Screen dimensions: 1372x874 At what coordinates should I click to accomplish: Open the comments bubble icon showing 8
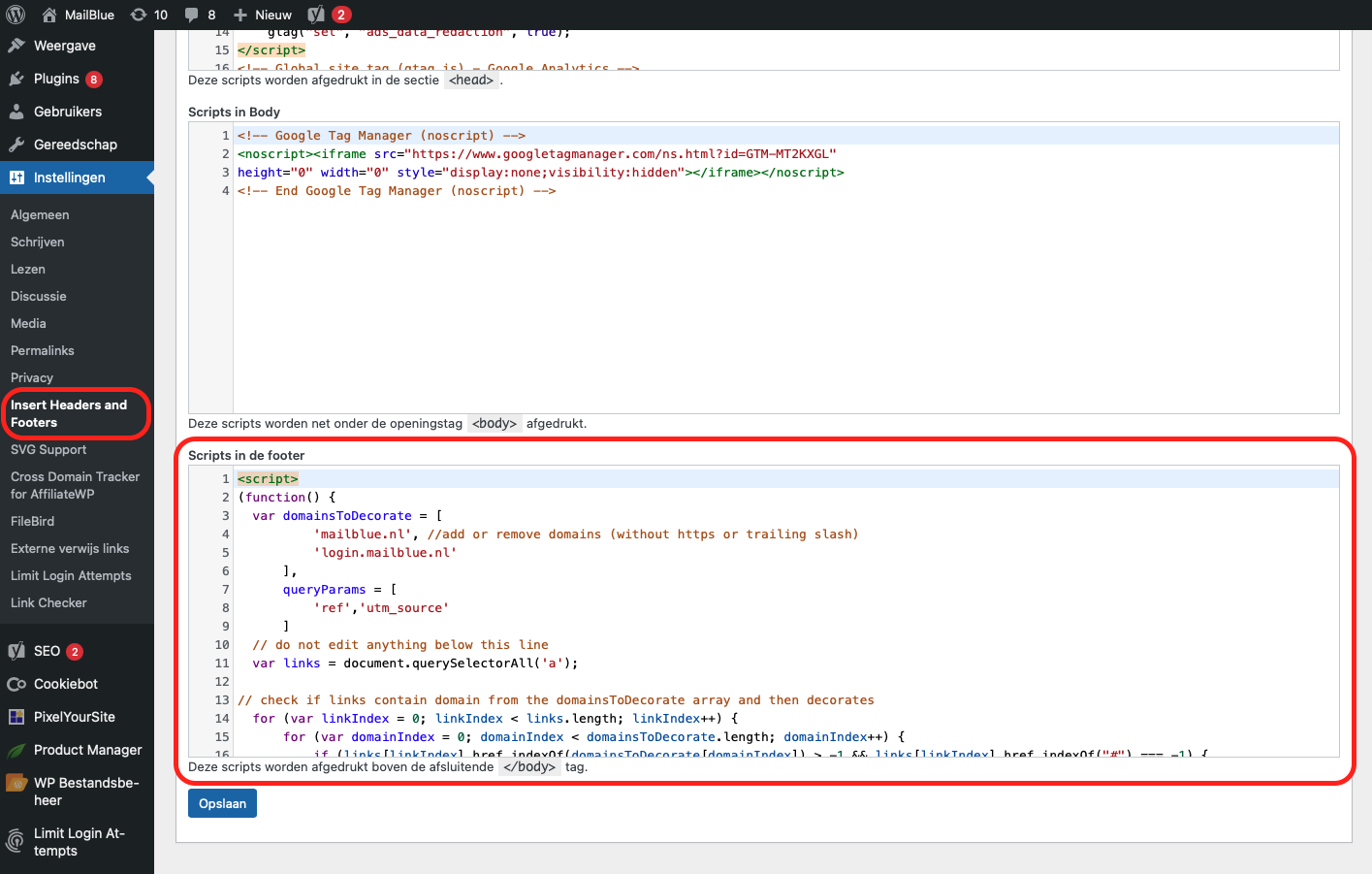coord(191,15)
